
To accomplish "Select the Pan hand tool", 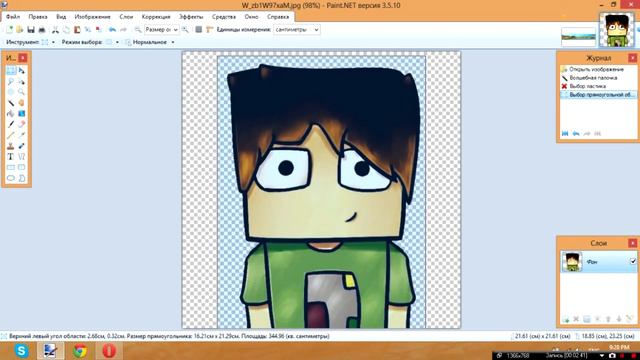I will 21,103.
